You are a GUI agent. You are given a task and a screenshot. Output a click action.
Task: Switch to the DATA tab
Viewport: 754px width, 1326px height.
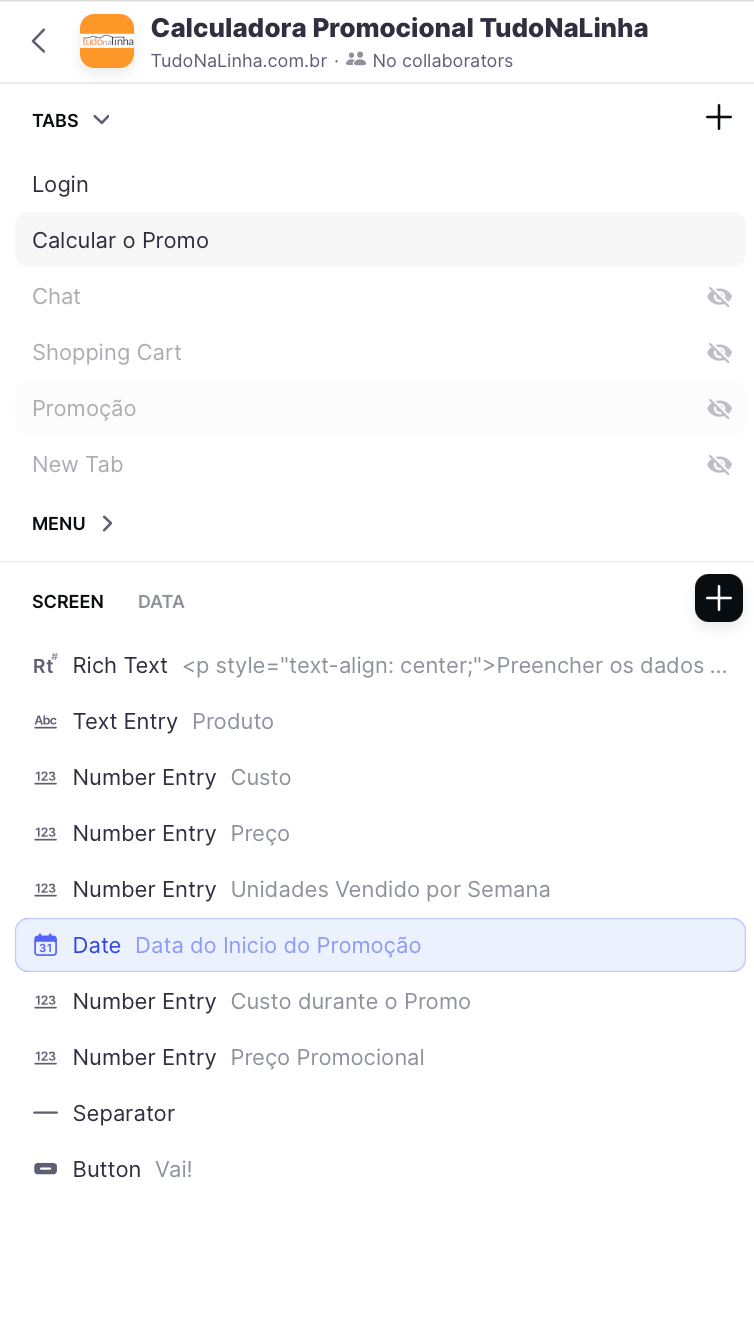(161, 601)
